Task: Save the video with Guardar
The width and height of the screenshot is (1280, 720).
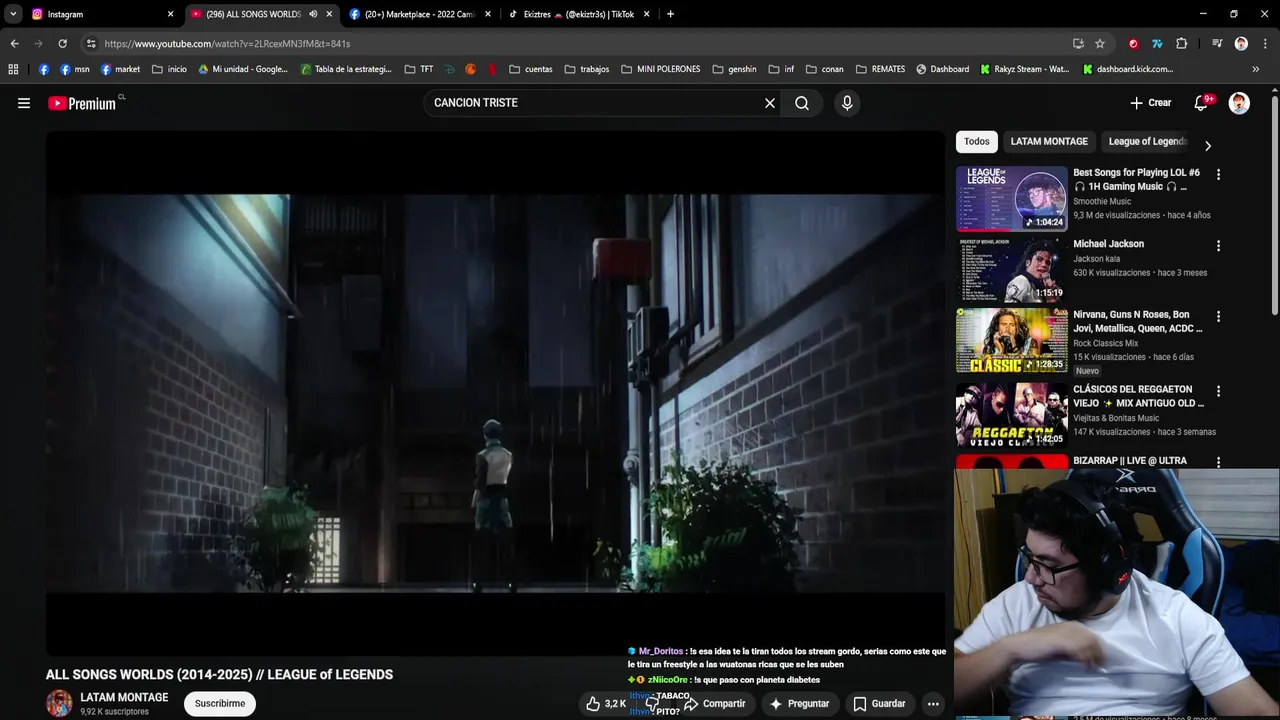Action: tap(879, 704)
